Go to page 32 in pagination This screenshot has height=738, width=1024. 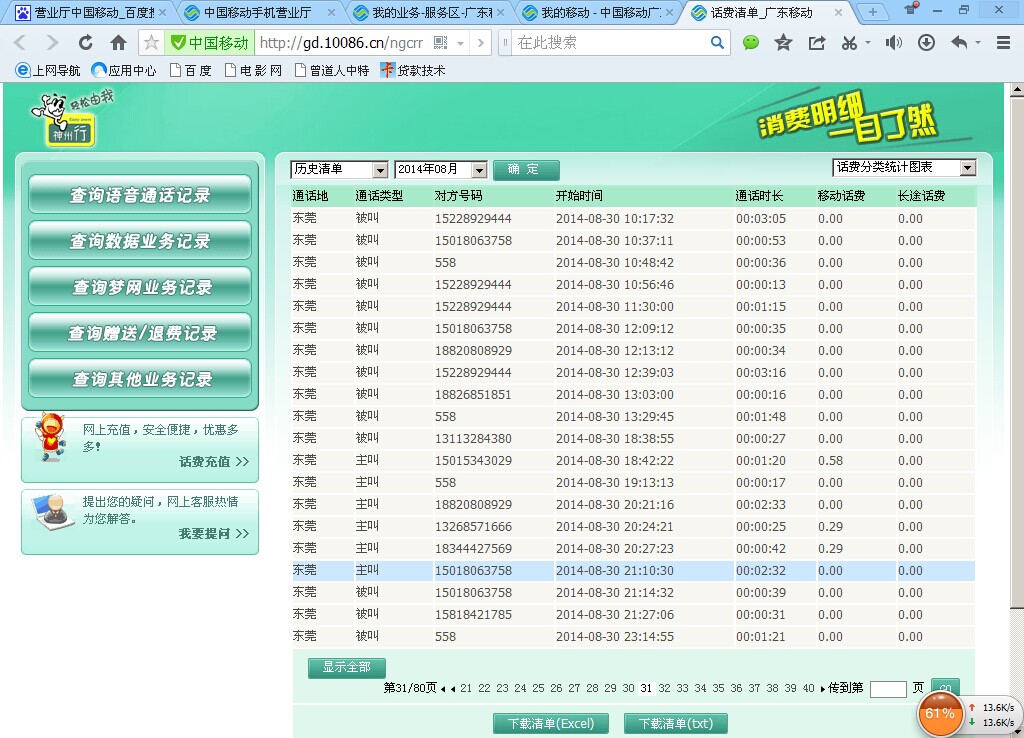[664, 688]
